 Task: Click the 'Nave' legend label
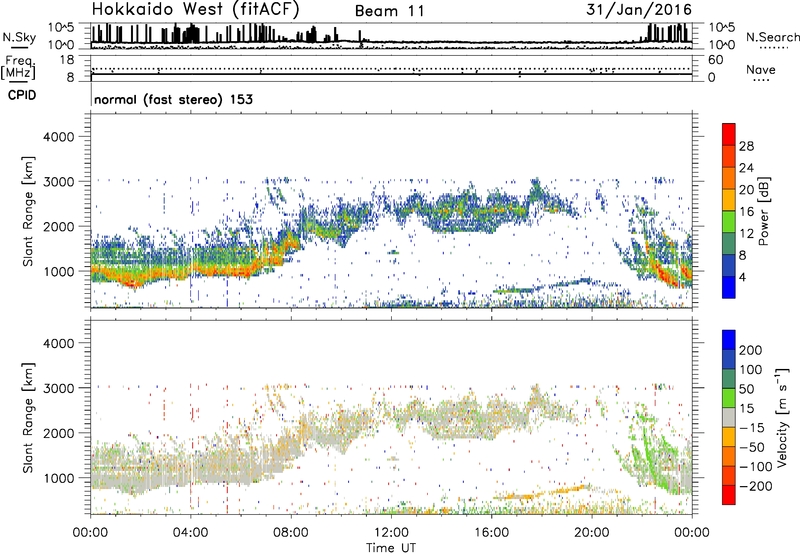[x=761, y=69]
